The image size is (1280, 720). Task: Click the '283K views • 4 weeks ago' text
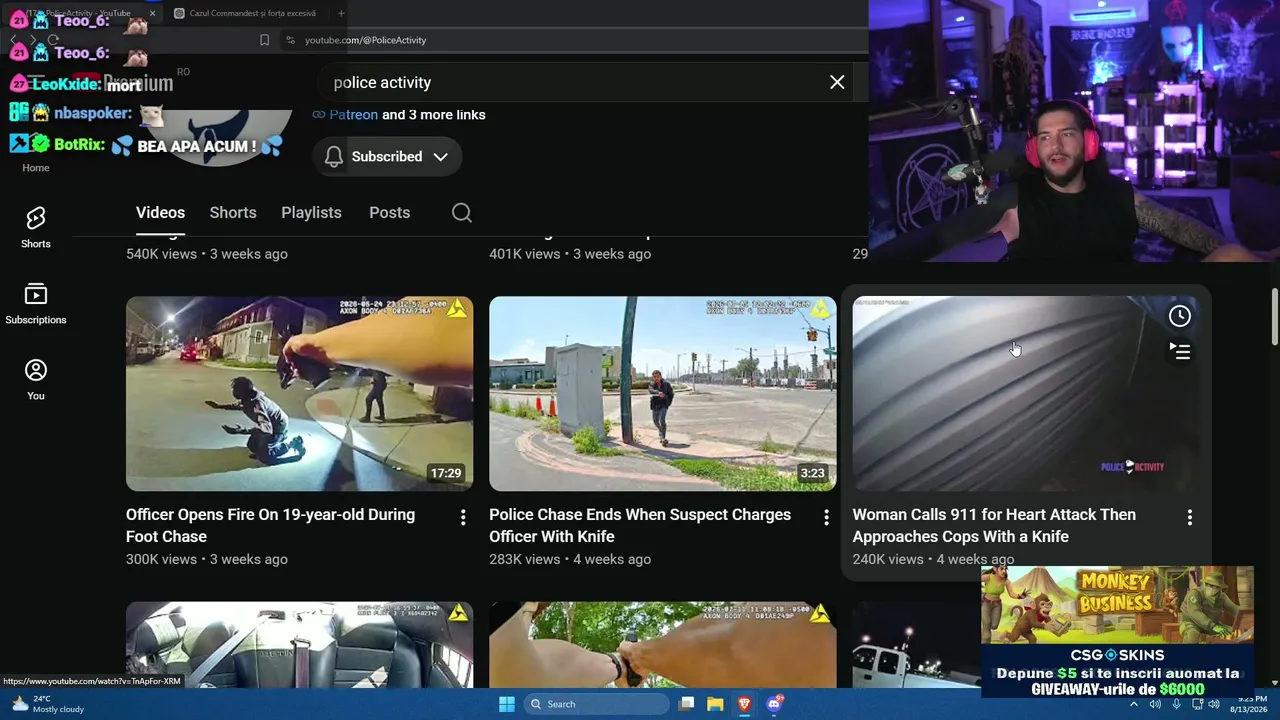[x=570, y=559]
